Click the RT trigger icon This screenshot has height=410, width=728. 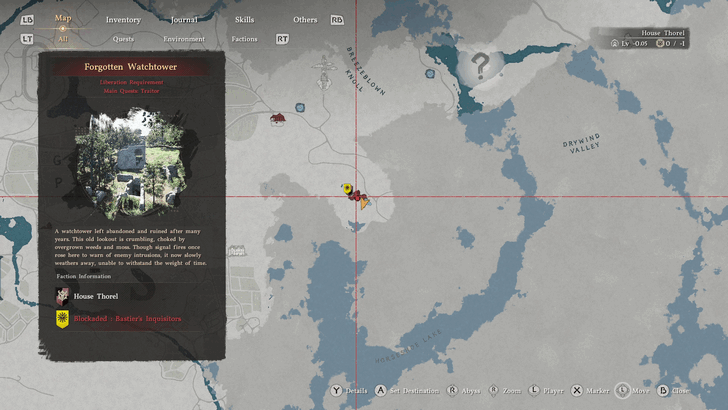[x=282, y=39]
